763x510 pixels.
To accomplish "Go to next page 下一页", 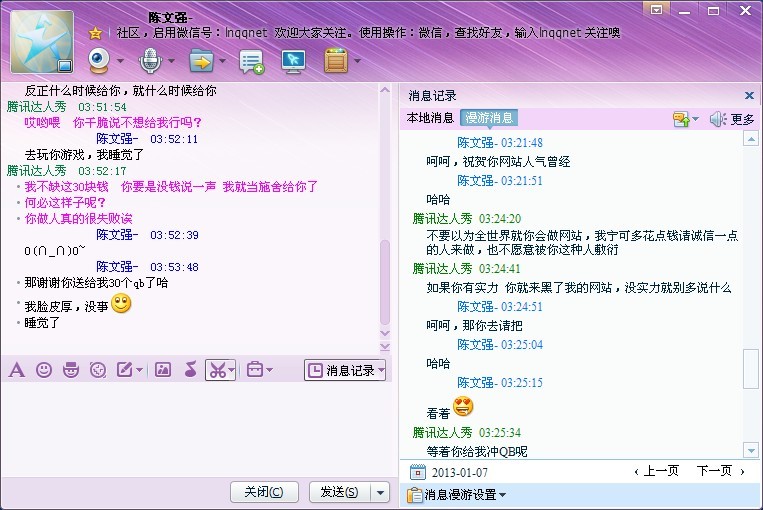I will point(720,471).
